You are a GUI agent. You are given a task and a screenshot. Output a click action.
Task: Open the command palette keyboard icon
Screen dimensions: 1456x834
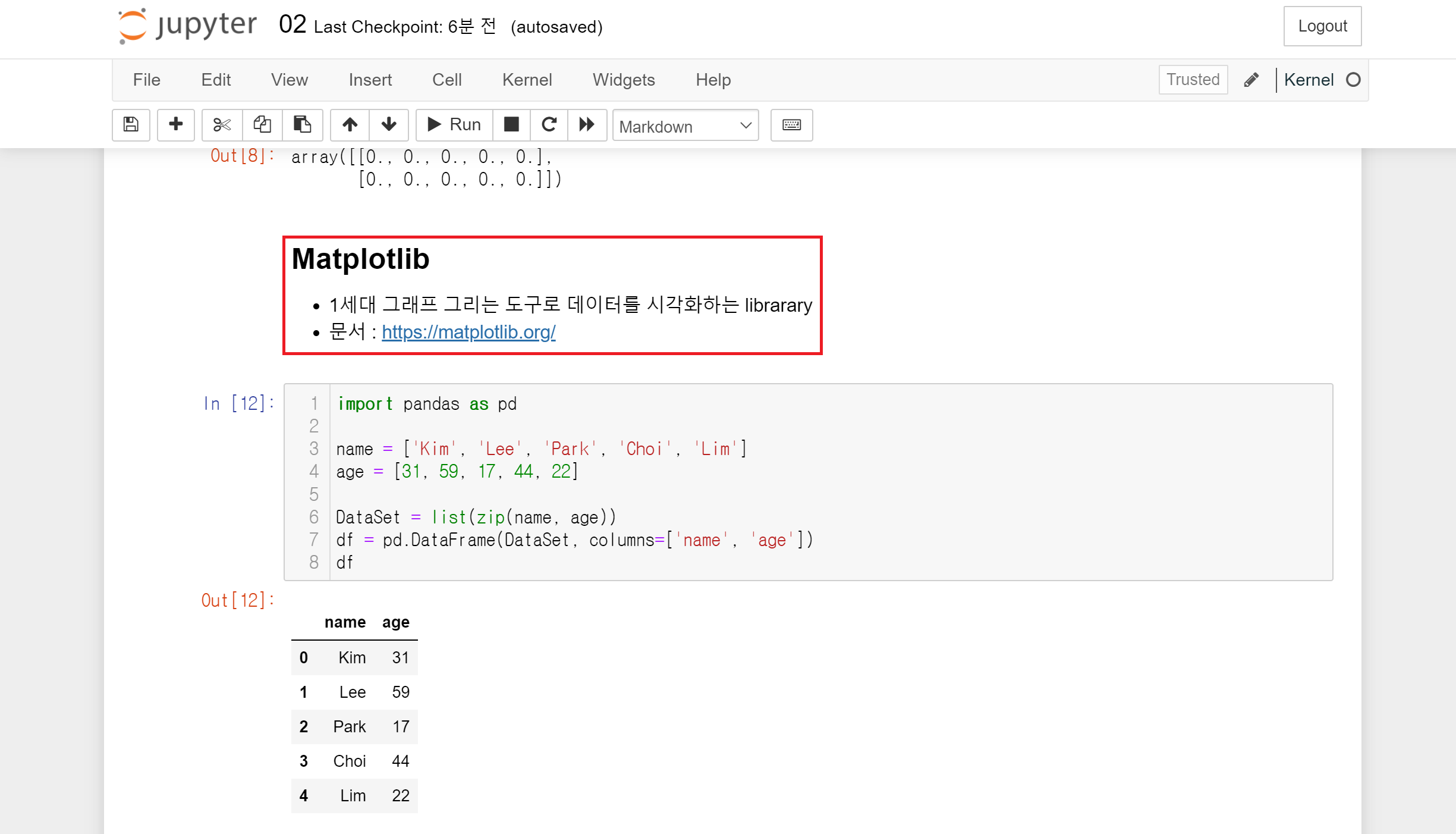791,124
